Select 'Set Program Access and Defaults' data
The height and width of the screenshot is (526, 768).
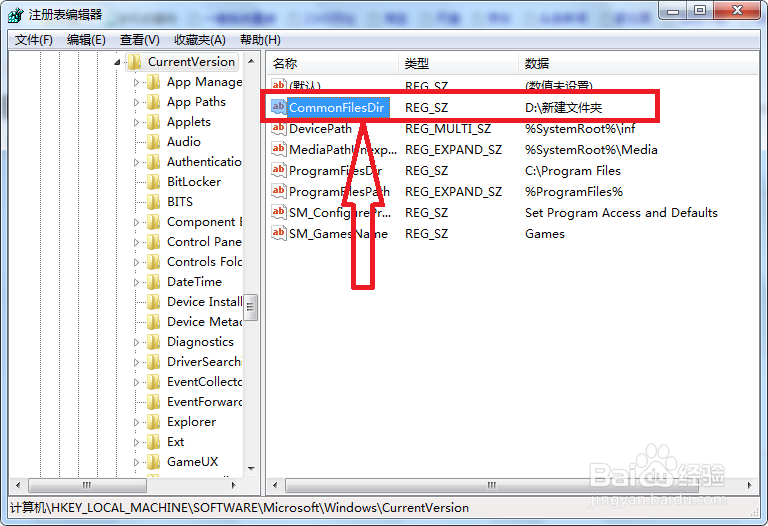[621, 213]
